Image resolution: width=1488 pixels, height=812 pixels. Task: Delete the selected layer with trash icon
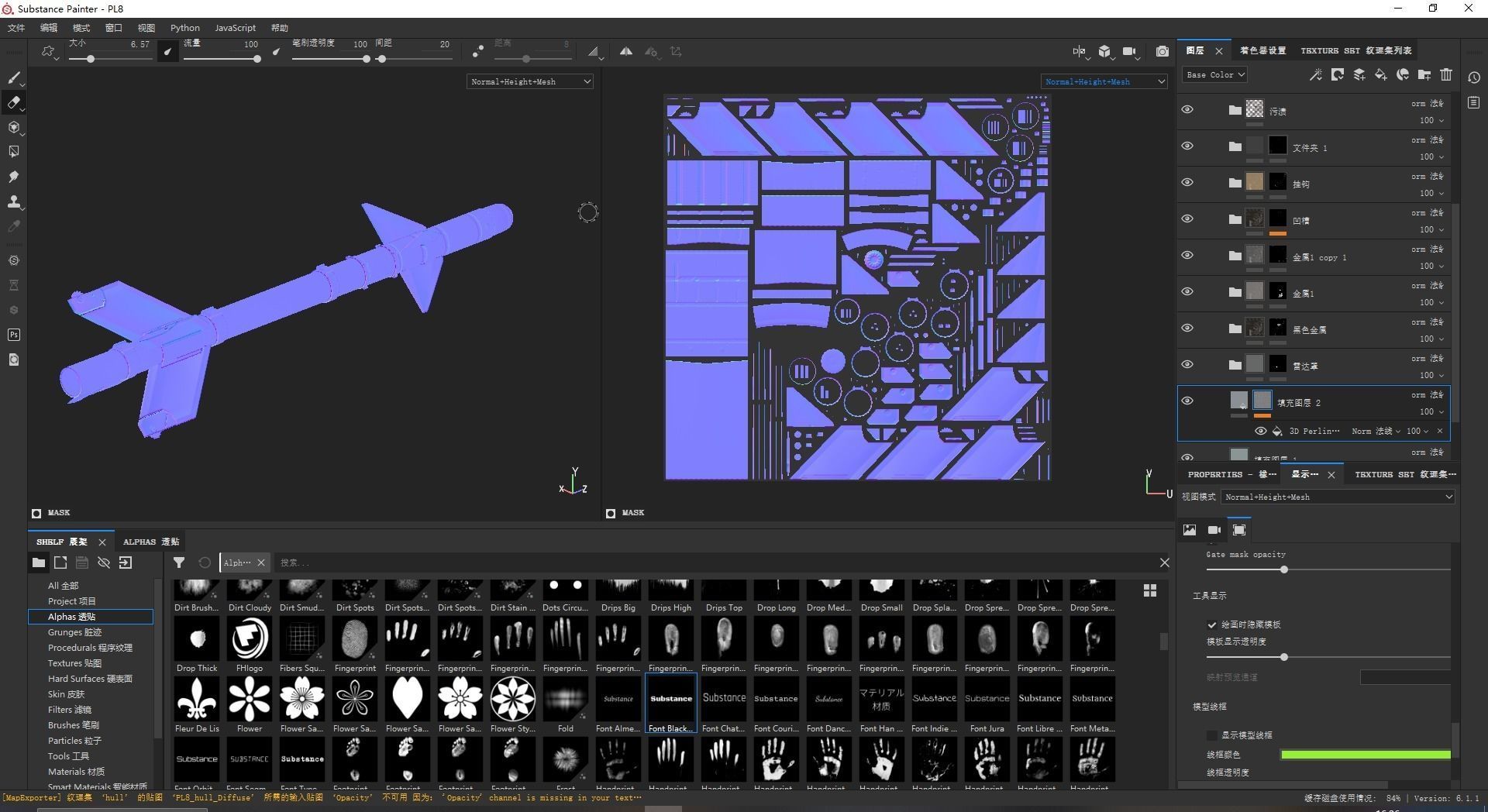1446,74
